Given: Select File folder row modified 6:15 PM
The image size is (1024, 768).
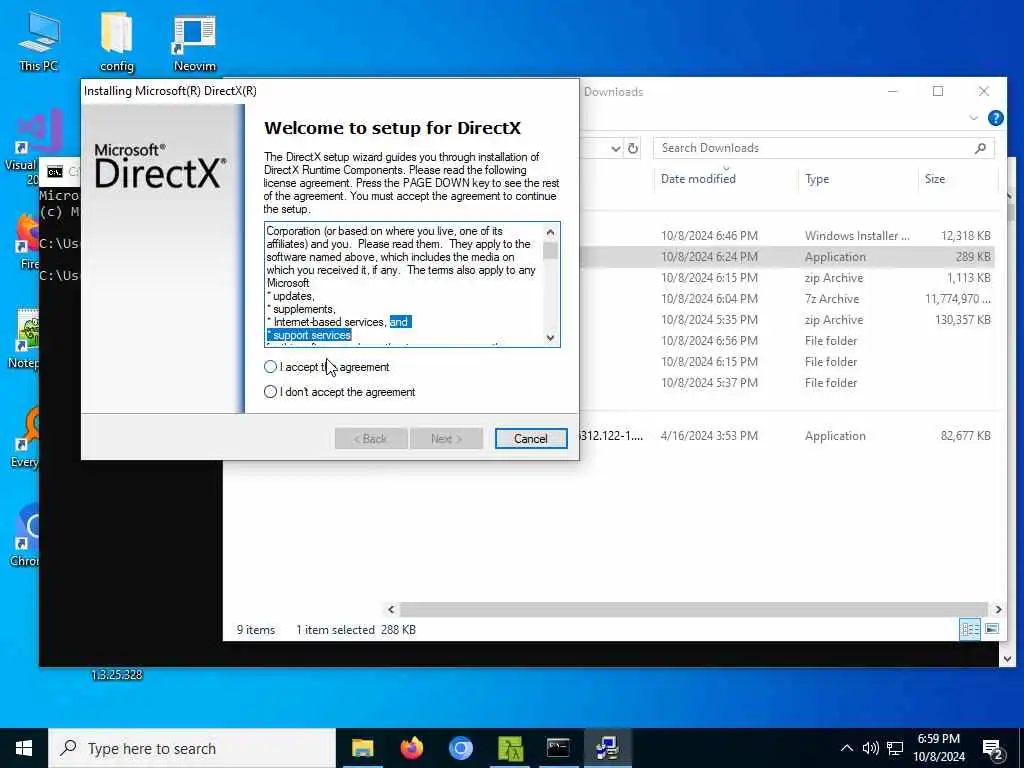Looking at the screenshot, I should (x=787, y=362).
